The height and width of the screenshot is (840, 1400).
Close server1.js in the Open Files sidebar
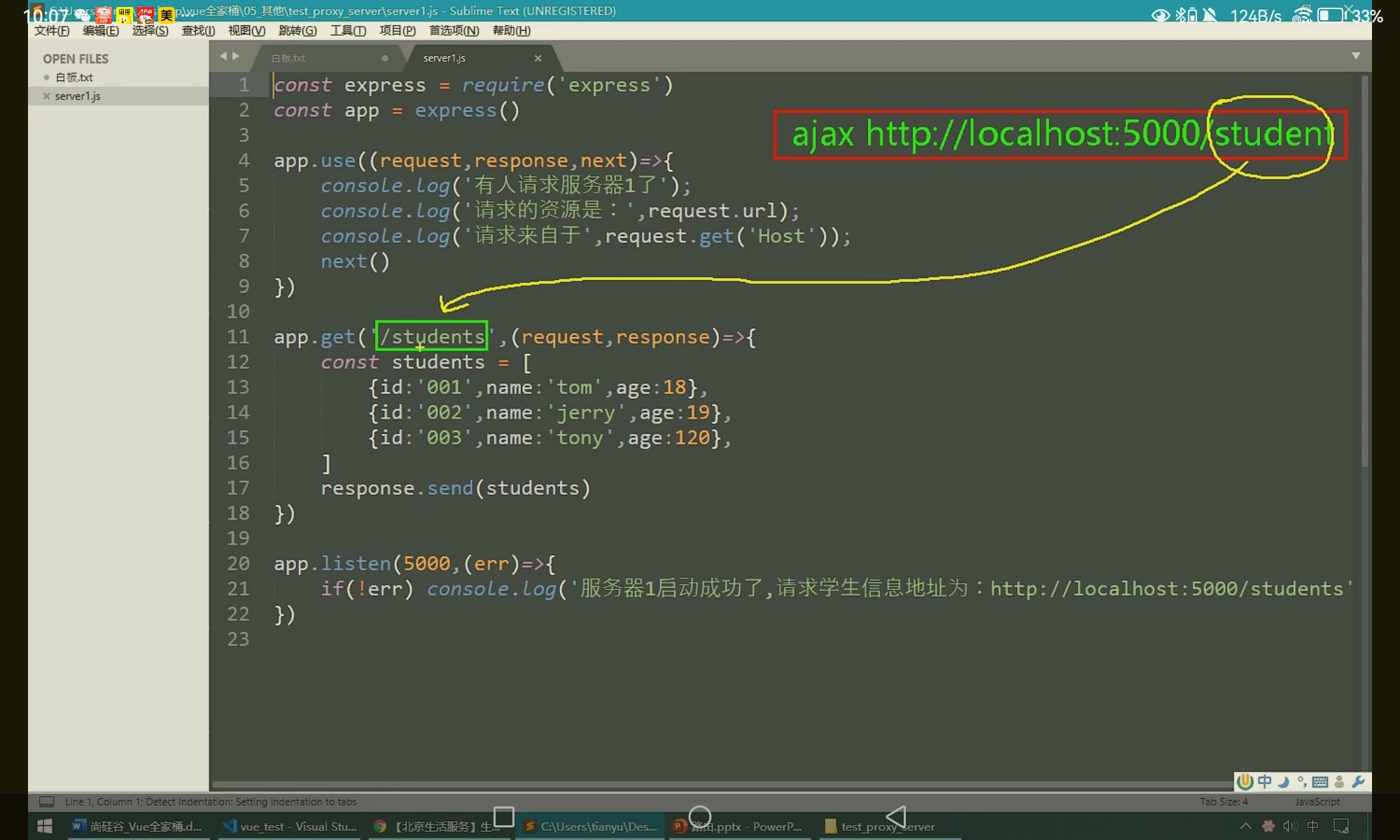pos(46,96)
